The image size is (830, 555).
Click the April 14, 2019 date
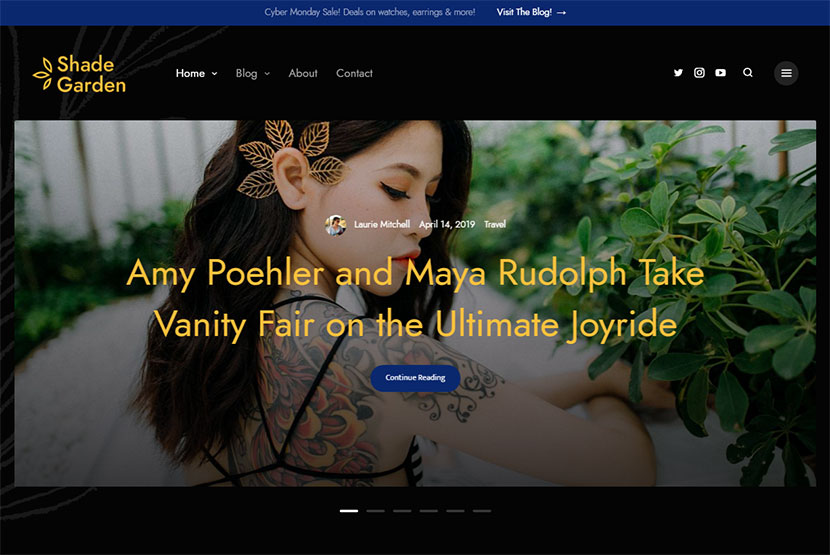click(x=447, y=225)
